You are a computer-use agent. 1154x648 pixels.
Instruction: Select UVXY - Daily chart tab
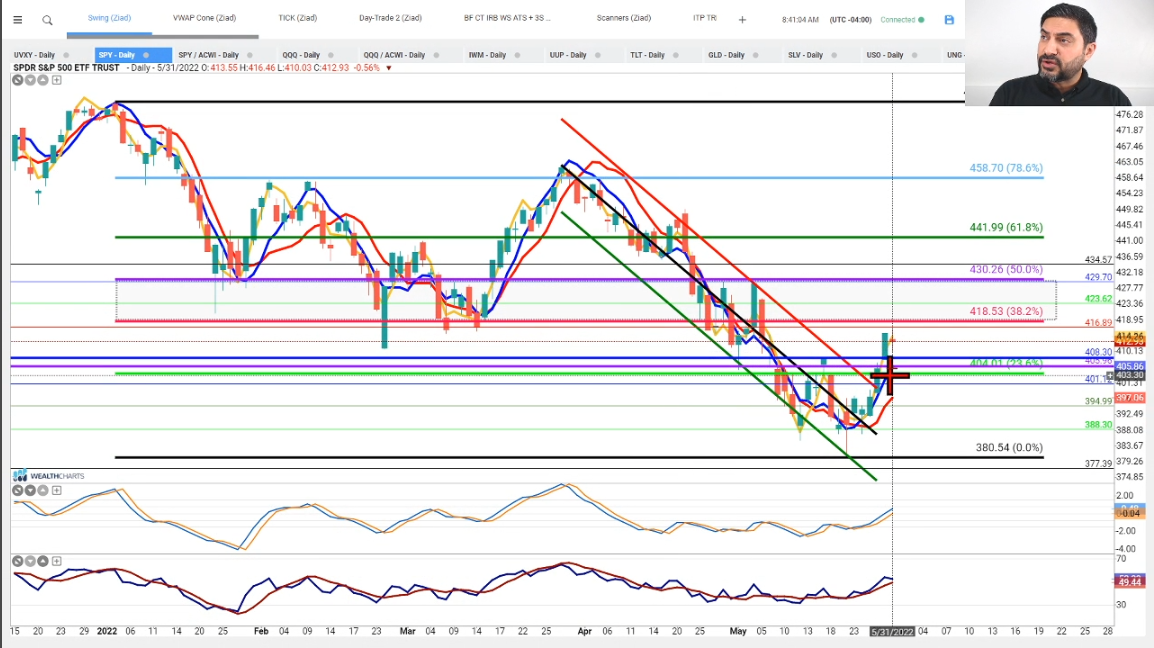(x=34, y=55)
